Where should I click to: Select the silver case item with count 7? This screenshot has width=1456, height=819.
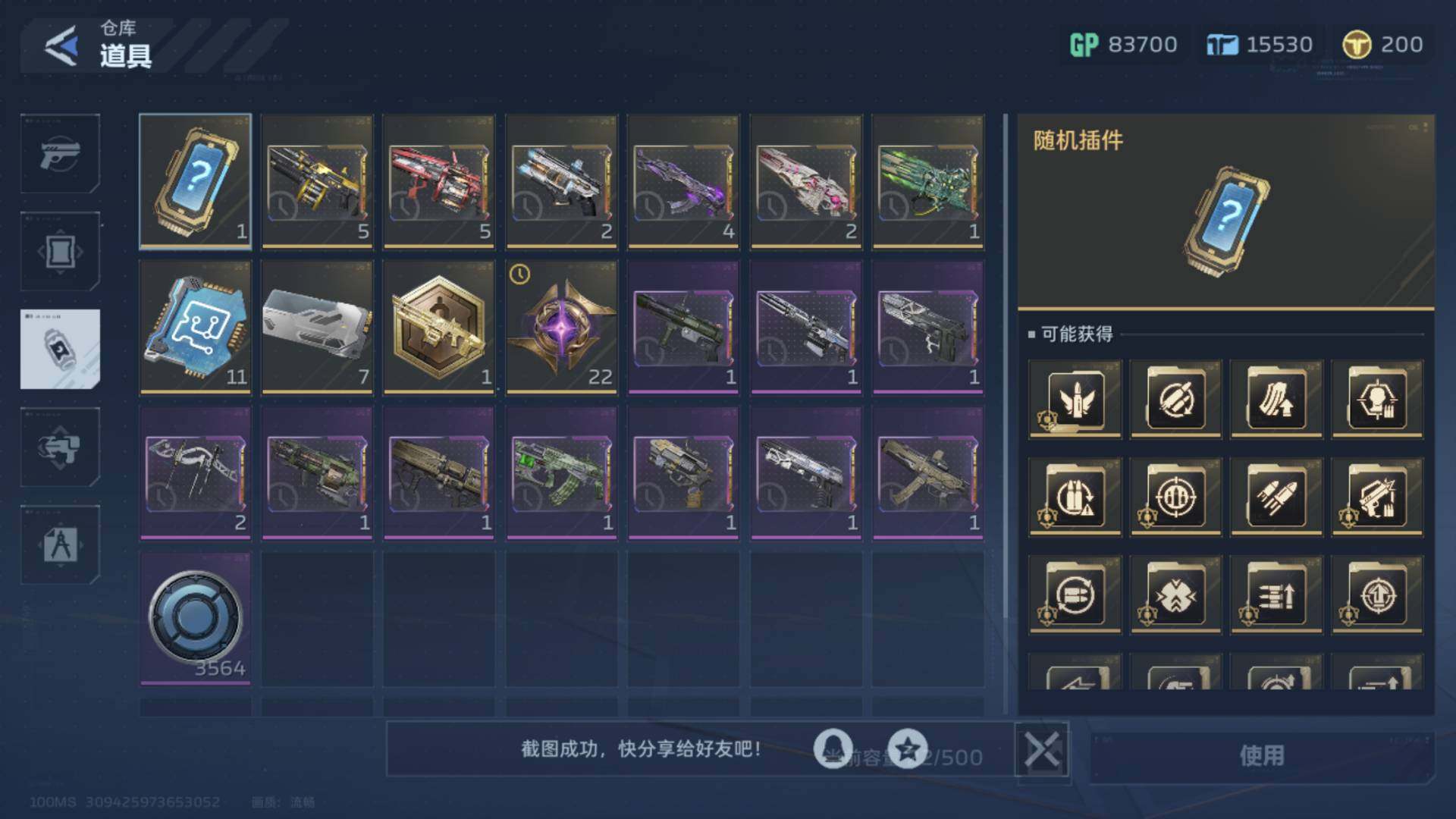point(317,327)
